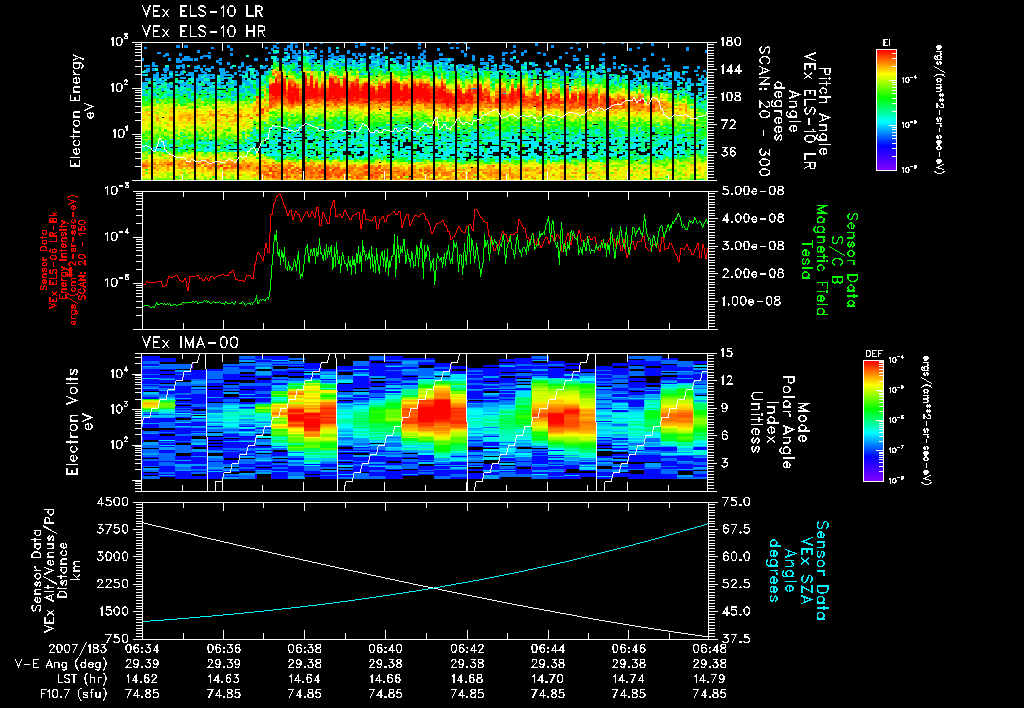
Task: Click the DEF color scale bar
Action: pos(874,421)
